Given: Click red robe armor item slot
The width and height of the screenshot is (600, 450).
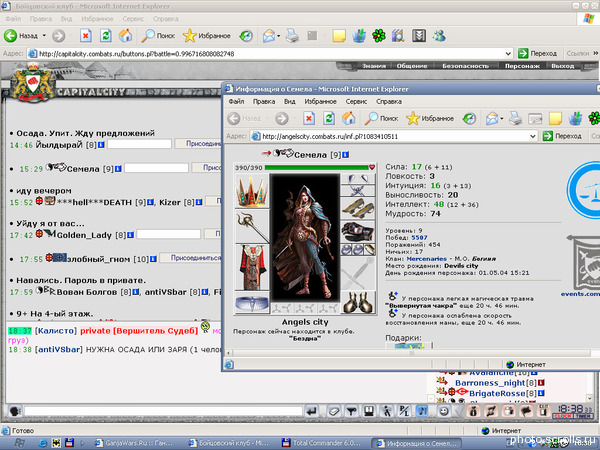Looking at the screenshot, I should click(x=251, y=268).
